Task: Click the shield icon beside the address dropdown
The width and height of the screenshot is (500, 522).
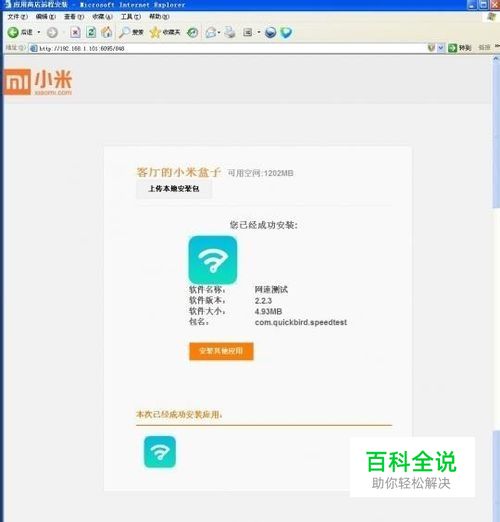Action: point(431,48)
